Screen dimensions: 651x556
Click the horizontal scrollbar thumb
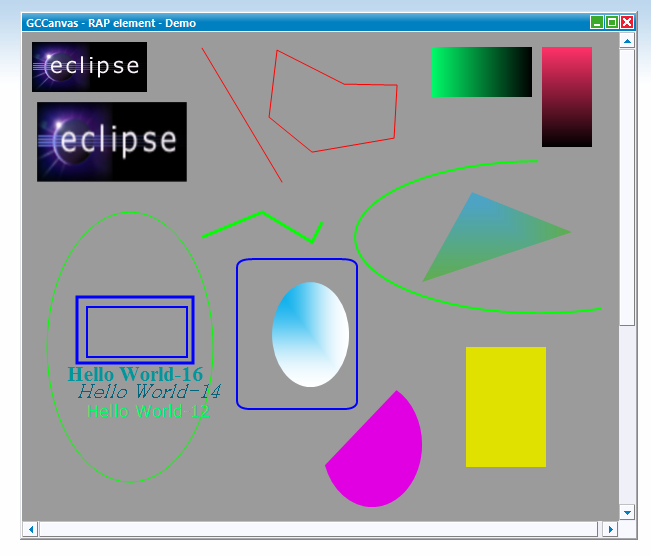click(318, 529)
